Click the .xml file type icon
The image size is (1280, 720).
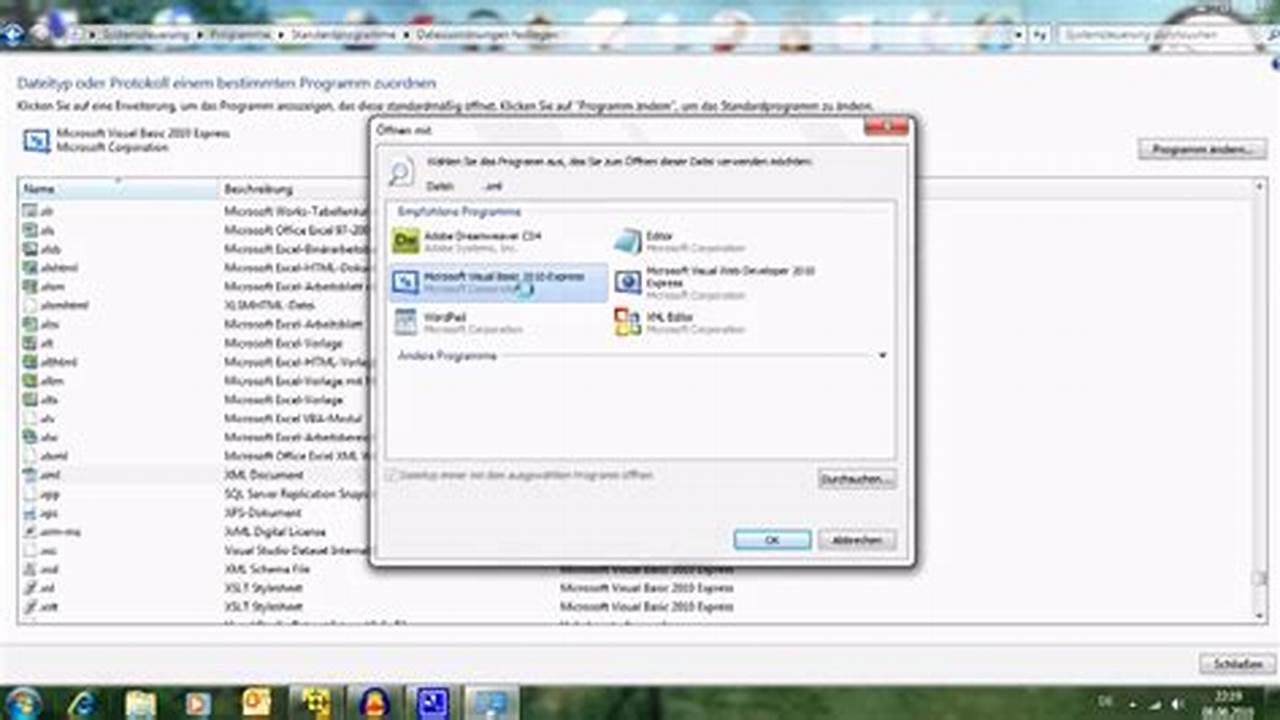[30, 475]
